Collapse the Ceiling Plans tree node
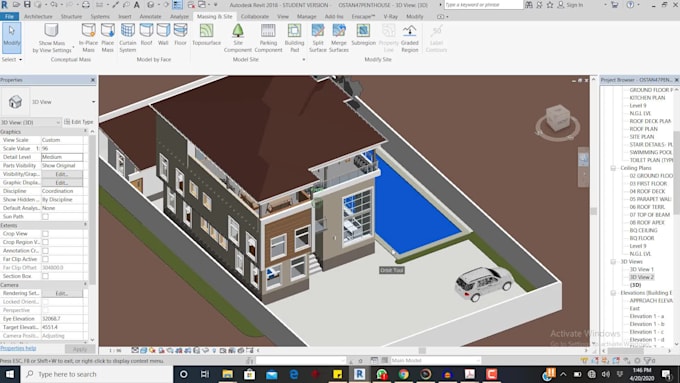The width and height of the screenshot is (680, 383). tap(613, 168)
